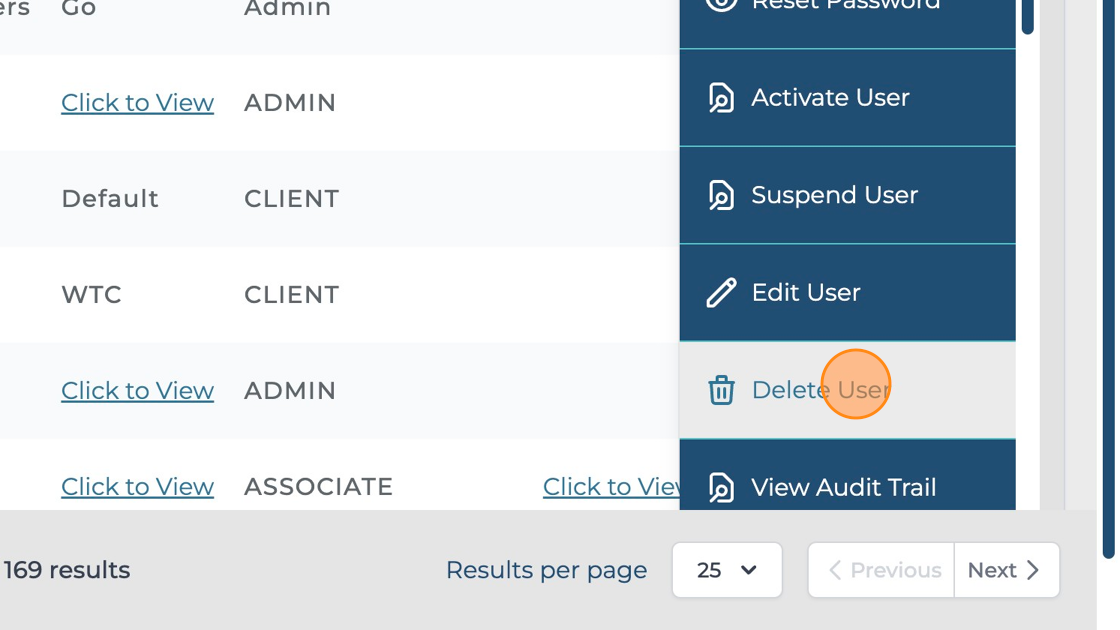Choose the Suspend User text option
This screenshot has height=630, width=1120.
tap(834, 195)
